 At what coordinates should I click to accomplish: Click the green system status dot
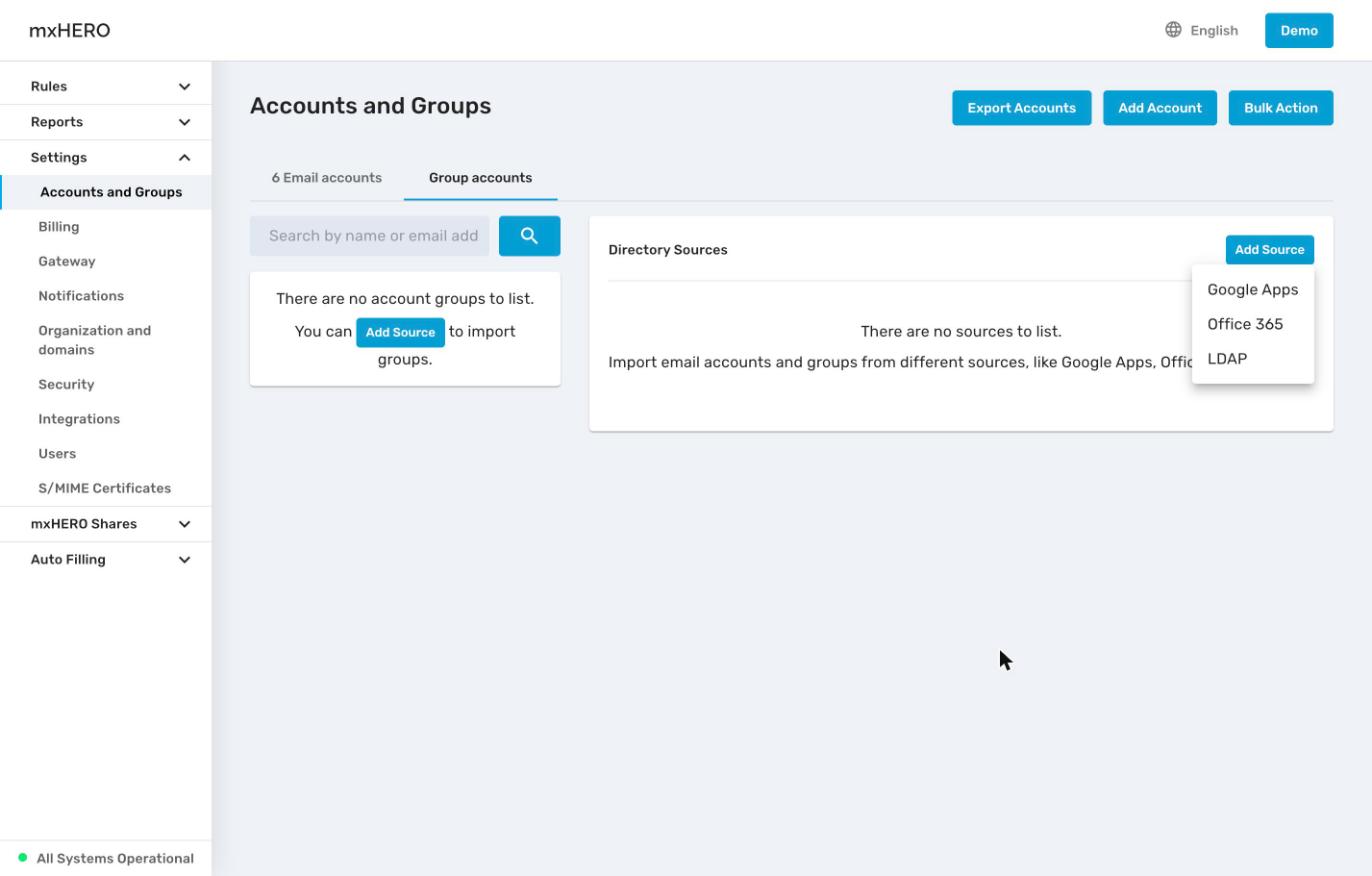[23, 858]
